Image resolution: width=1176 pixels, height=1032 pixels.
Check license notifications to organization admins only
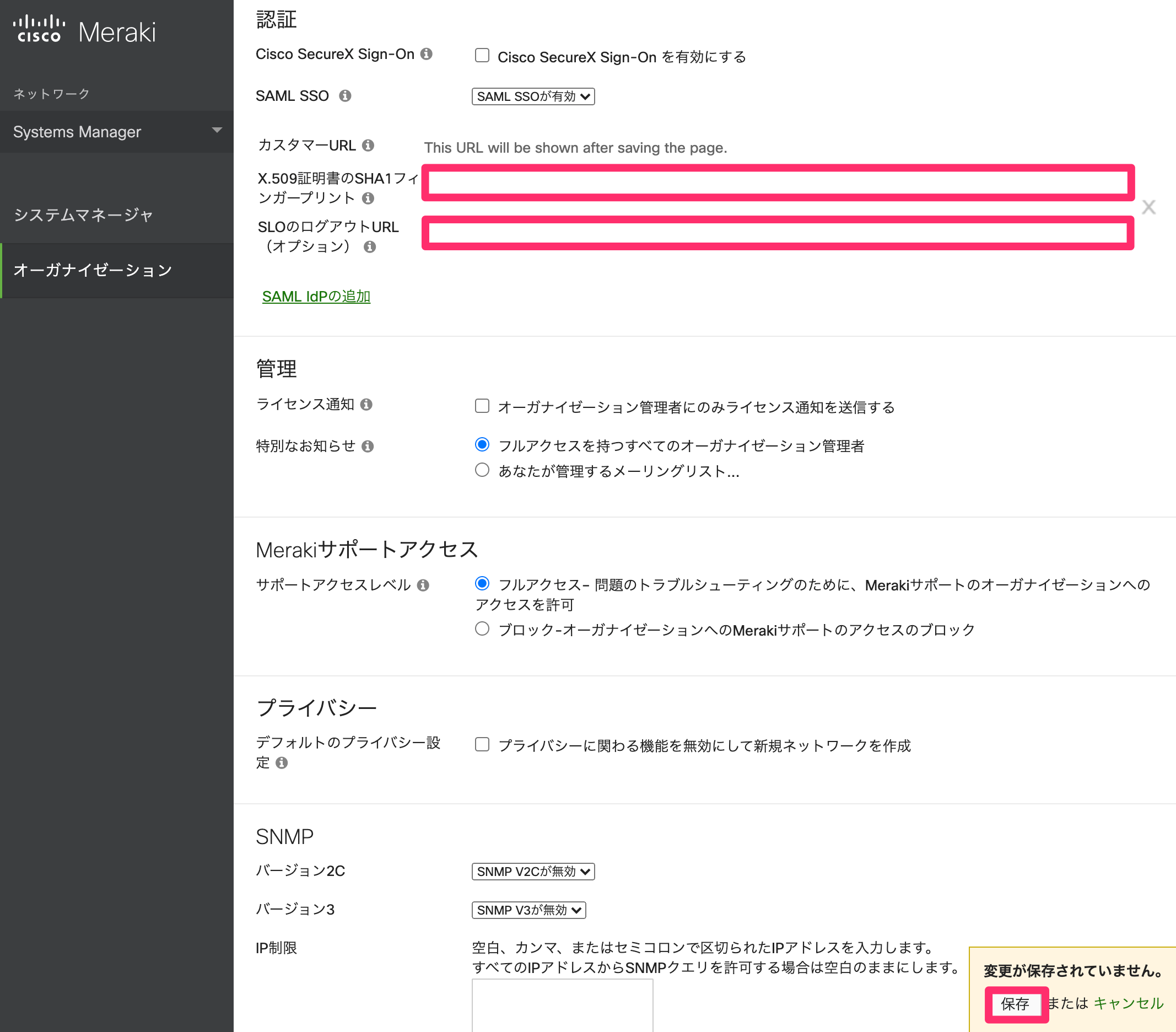pyautogui.click(x=482, y=406)
